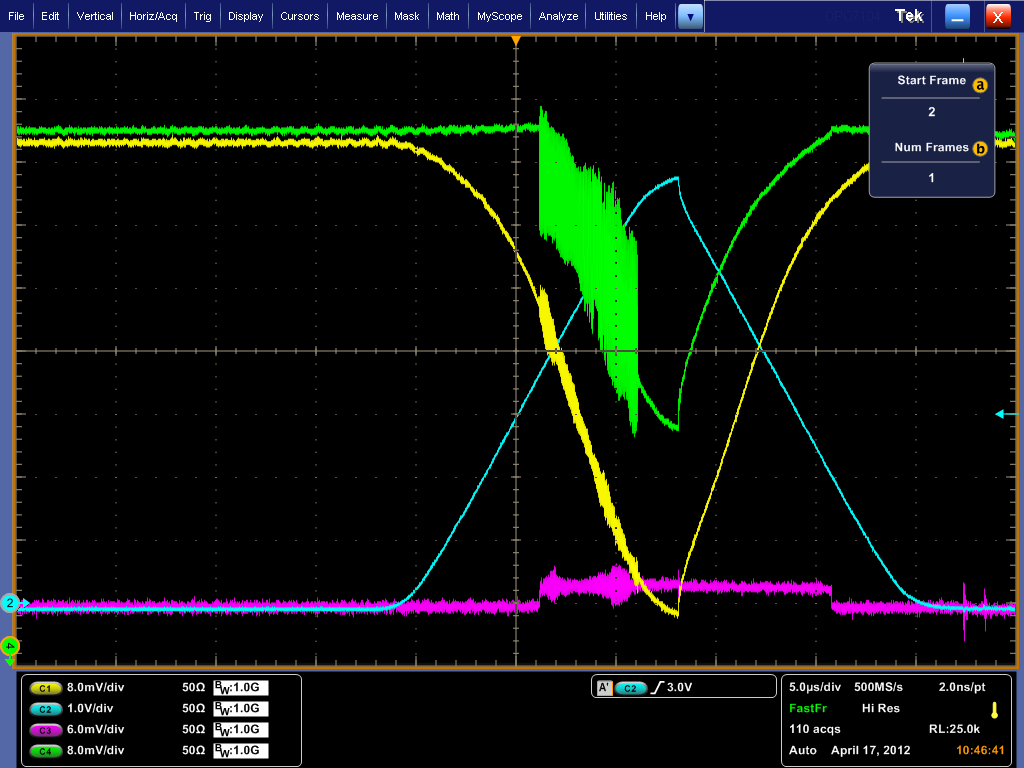Select the multipurpose knob 'b' icon
This screenshot has width=1024, height=768.
pos(980,149)
